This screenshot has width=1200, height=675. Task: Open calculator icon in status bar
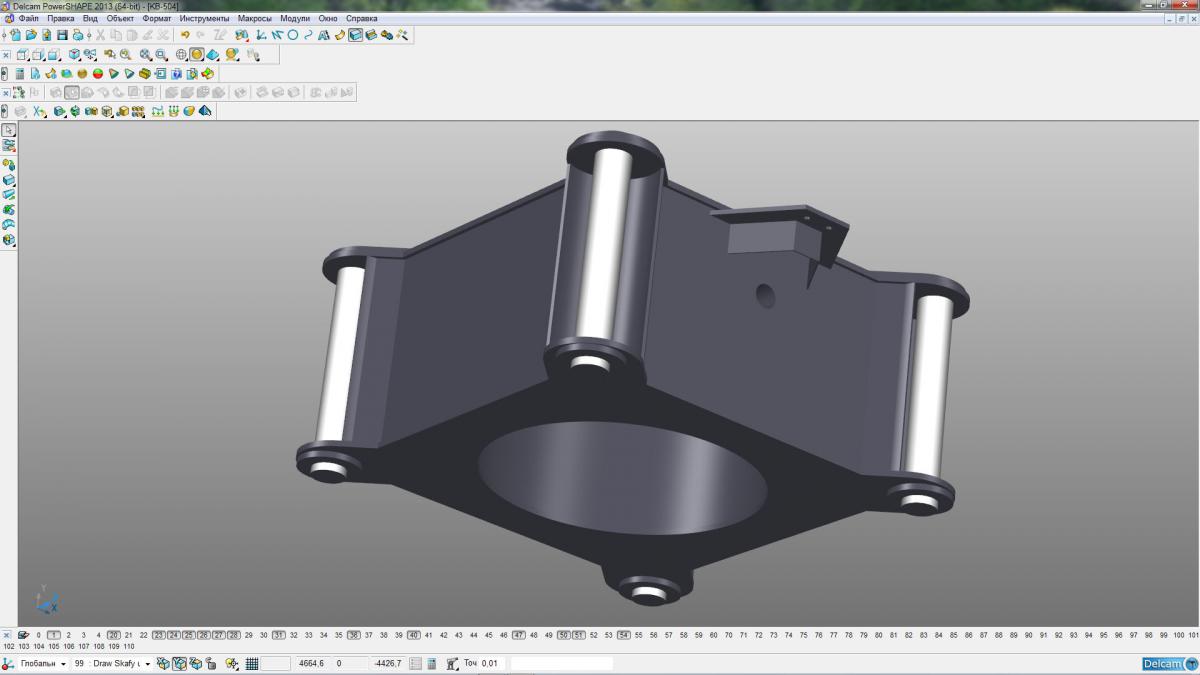[x=431, y=663]
